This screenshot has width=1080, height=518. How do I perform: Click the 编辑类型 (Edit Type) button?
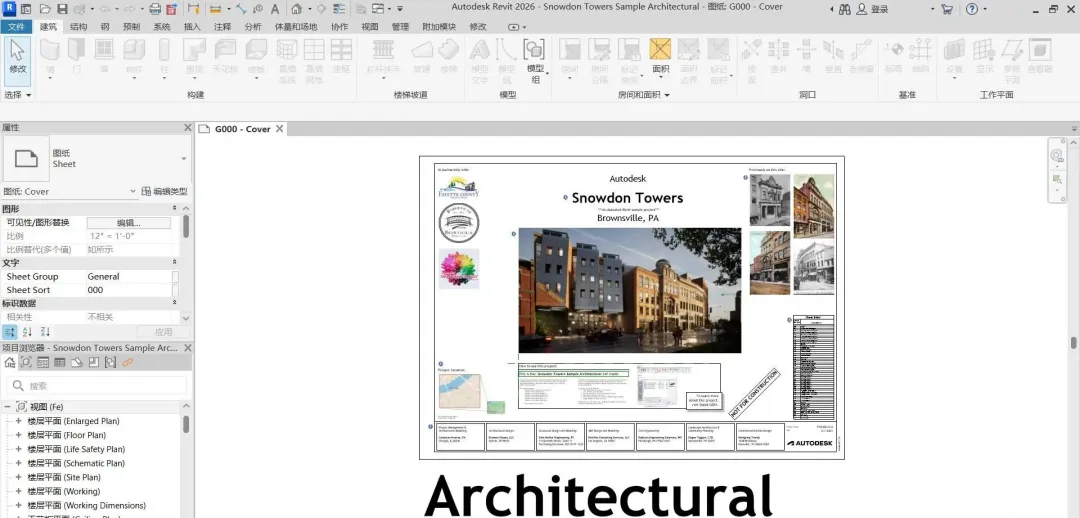click(163, 191)
